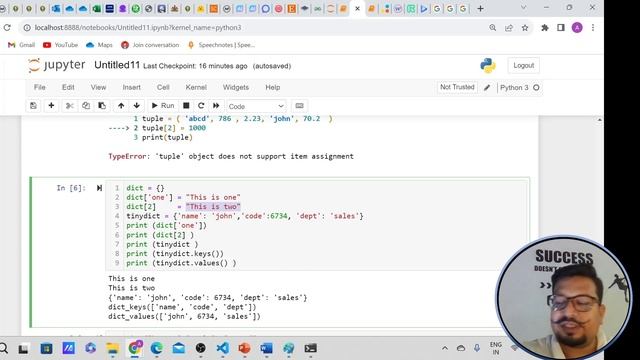This screenshot has width=640, height=360.
Task: Open the View menu
Action: point(98,87)
